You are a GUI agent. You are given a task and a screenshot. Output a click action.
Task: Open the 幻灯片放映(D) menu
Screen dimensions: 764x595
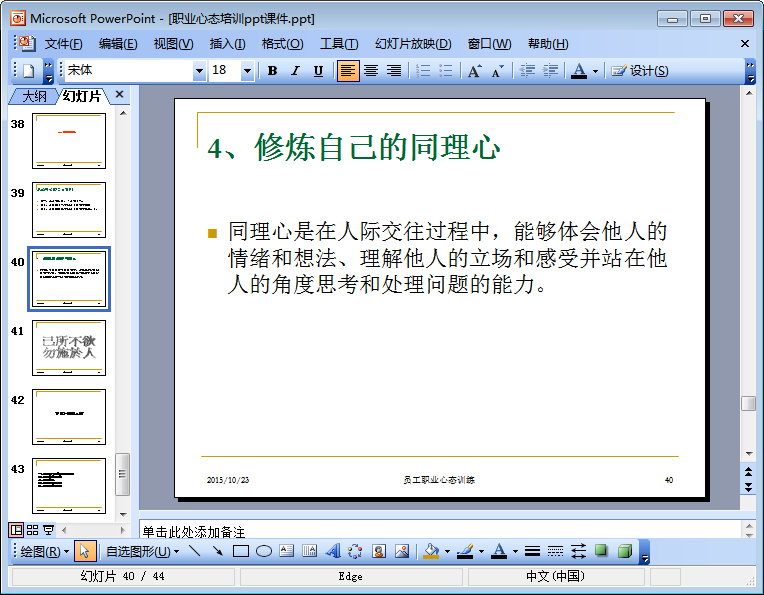click(413, 44)
